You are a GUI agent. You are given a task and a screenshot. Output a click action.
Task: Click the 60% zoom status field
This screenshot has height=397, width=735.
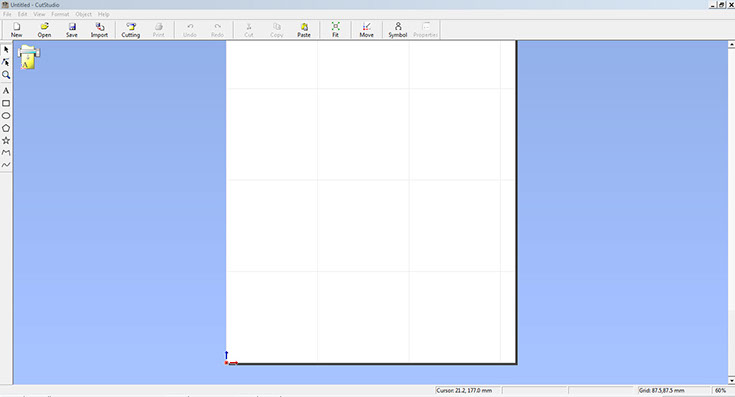[x=721, y=390]
